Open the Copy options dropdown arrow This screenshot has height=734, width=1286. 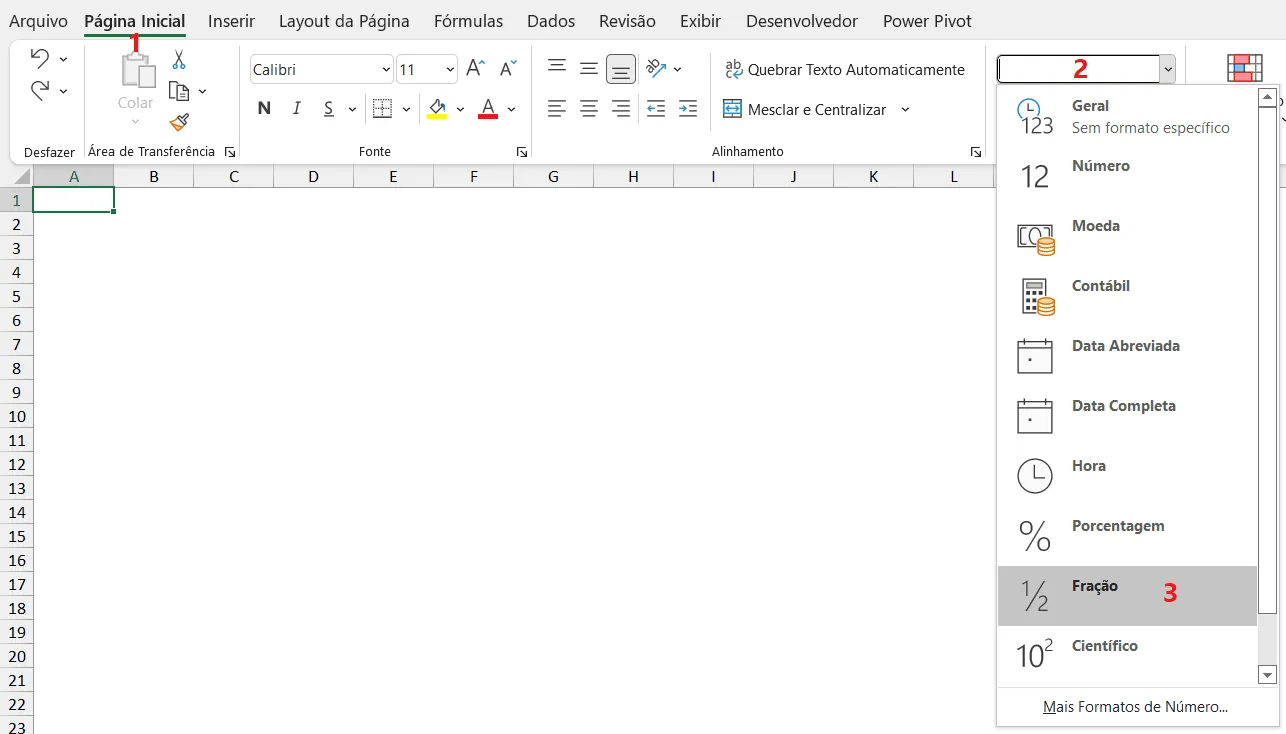pyautogui.click(x=202, y=92)
